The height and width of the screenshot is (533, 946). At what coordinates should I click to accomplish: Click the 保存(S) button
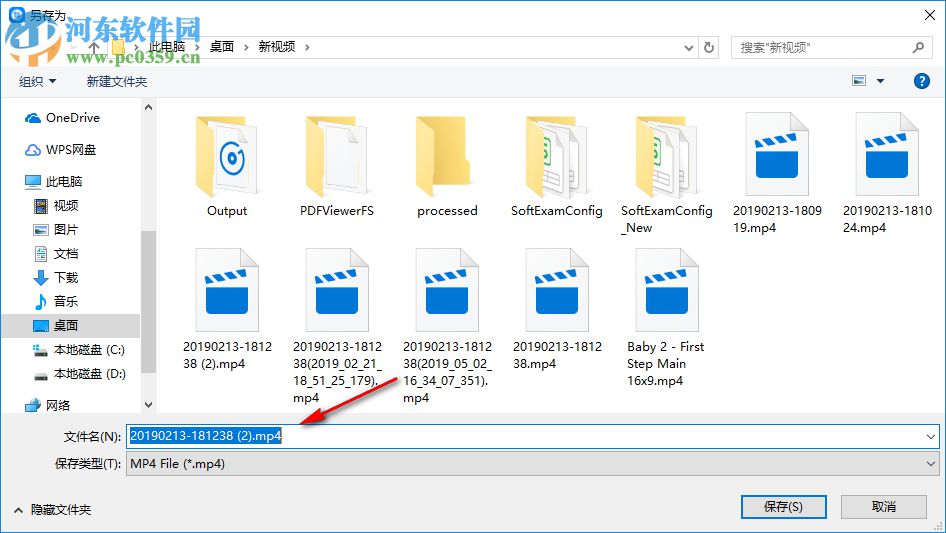(783, 507)
